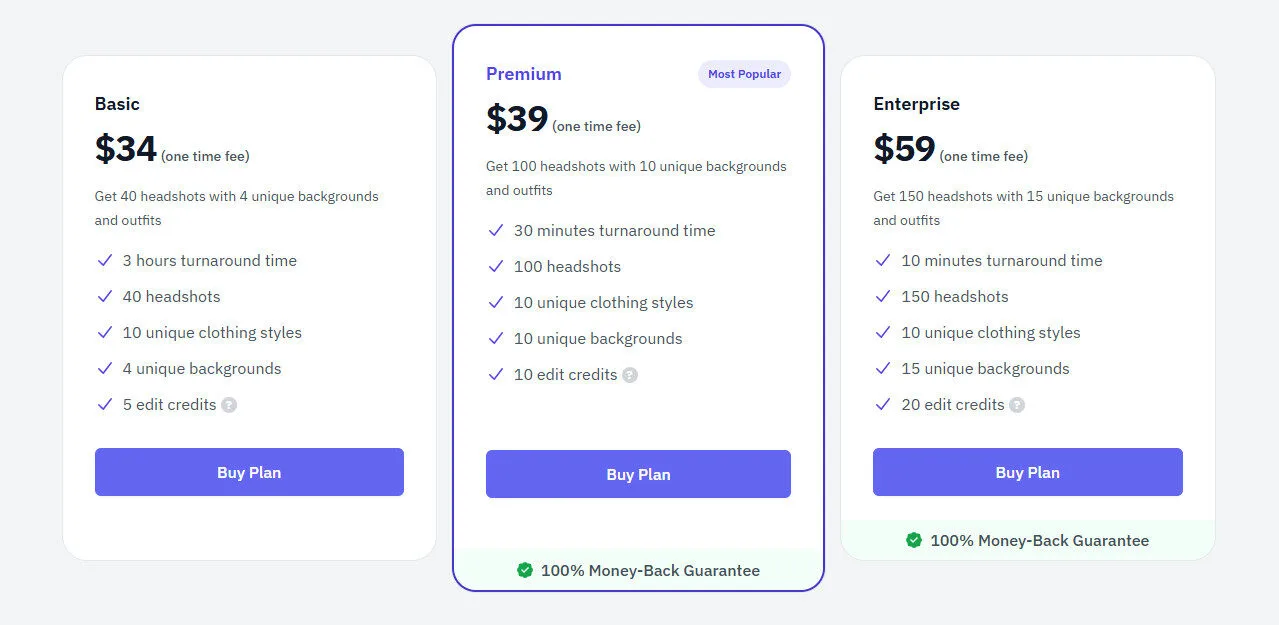Click the help icon beside Basic's 5 edit credits
This screenshot has height=625, width=1279.
[230, 405]
